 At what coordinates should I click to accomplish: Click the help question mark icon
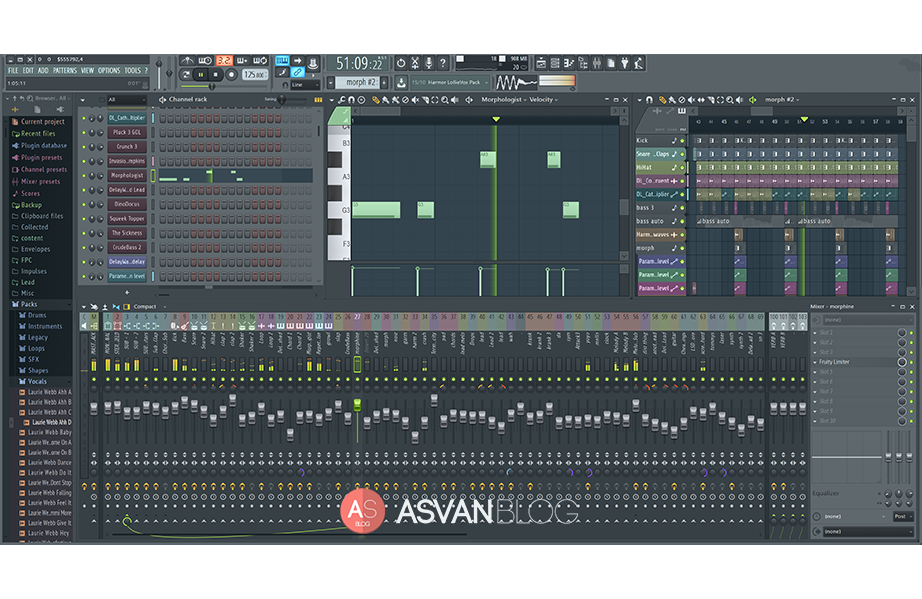pyautogui.click(x=443, y=62)
